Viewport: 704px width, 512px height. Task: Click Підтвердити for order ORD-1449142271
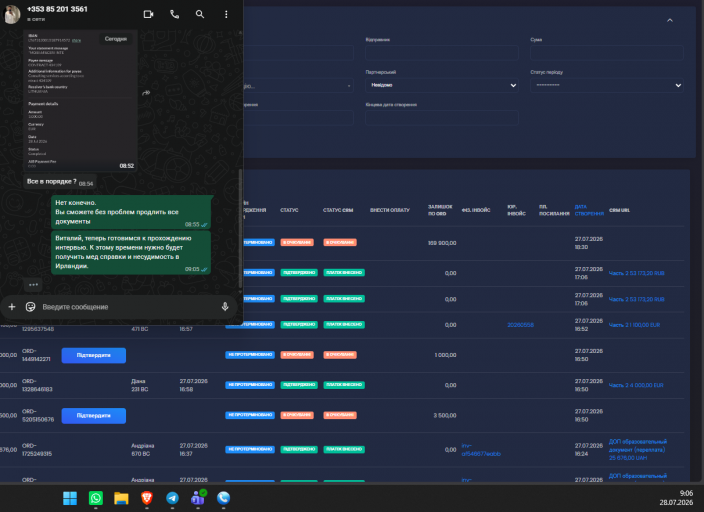94,355
